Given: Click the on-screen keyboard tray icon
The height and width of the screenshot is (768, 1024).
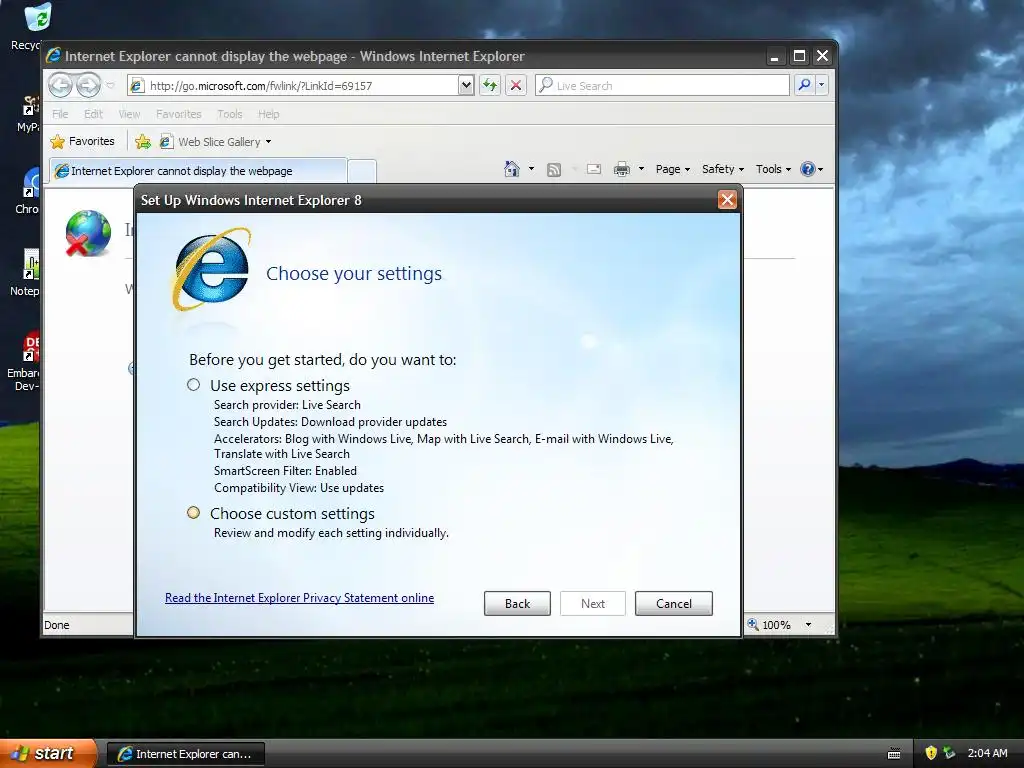Looking at the screenshot, I should 894,754.
